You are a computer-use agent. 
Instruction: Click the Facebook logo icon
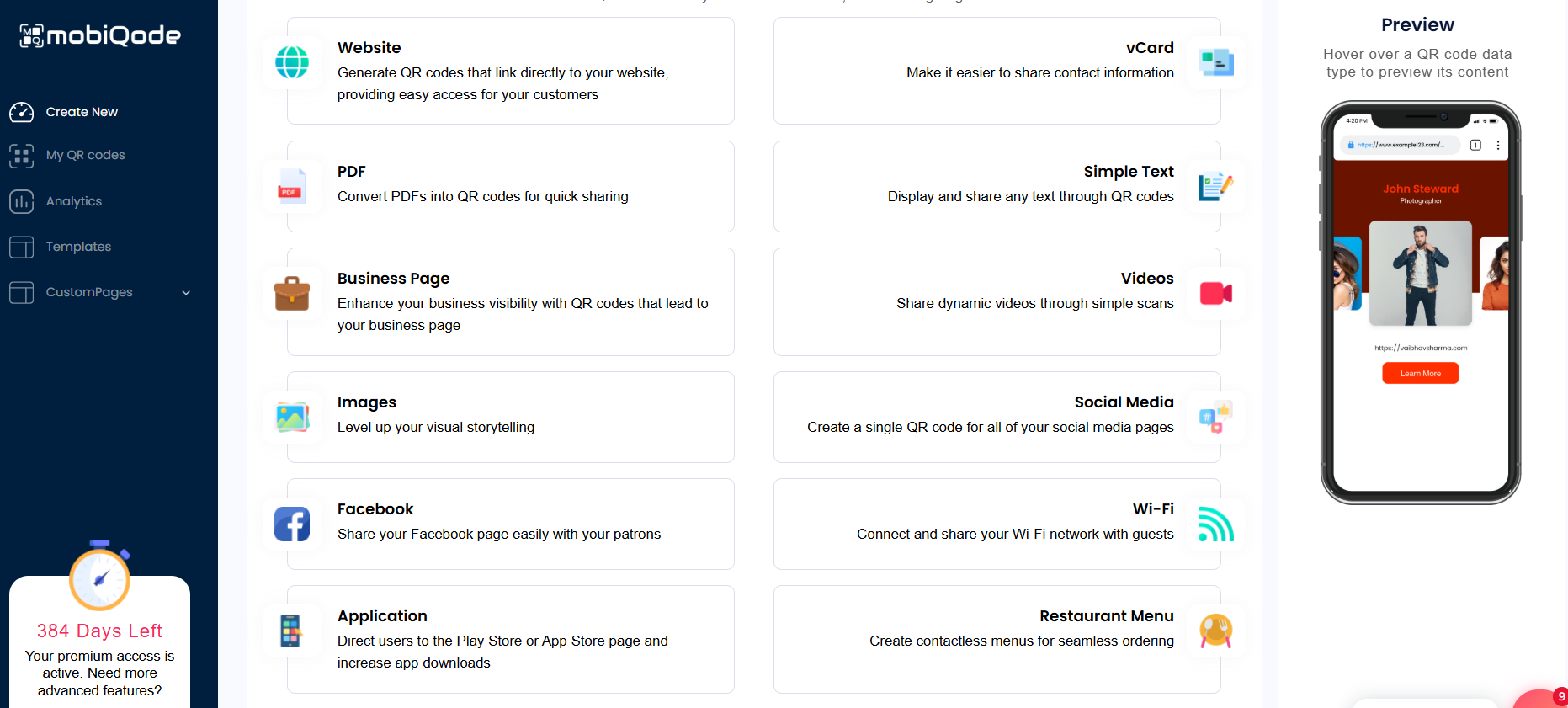click(x=292, y=524)
